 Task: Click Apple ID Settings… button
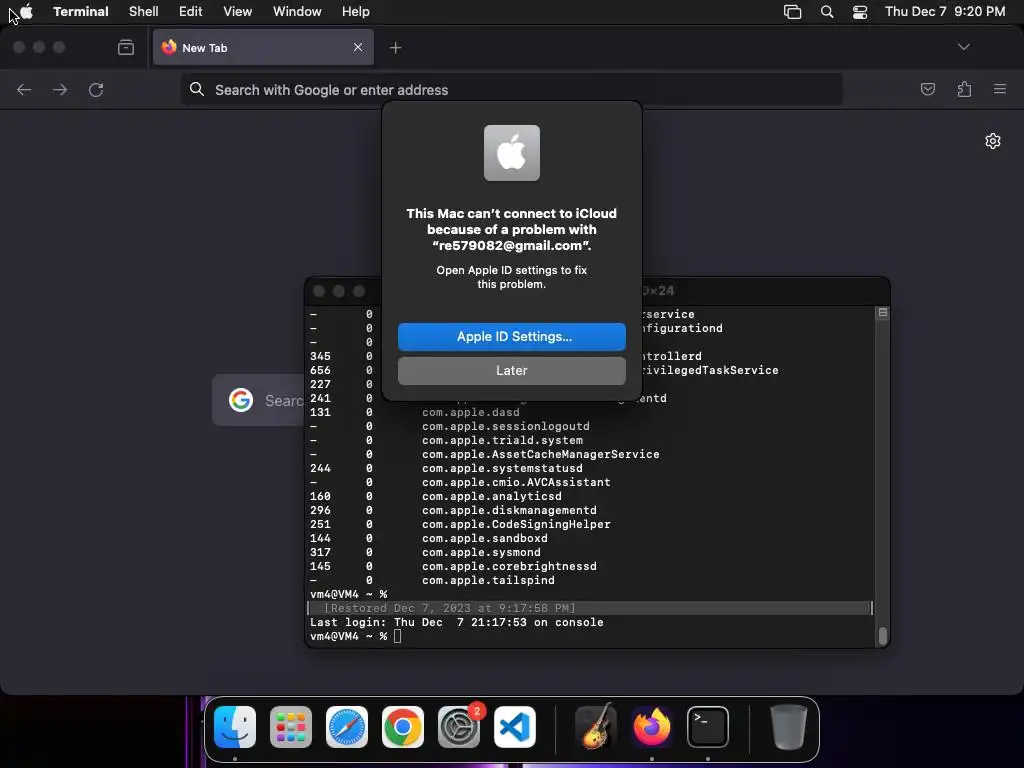(x=511, y=336)
